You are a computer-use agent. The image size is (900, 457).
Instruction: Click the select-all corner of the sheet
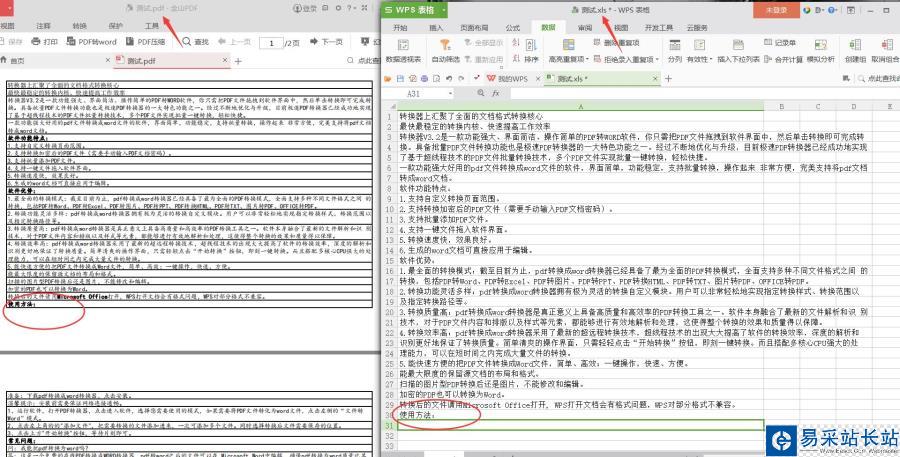(390, 107)
